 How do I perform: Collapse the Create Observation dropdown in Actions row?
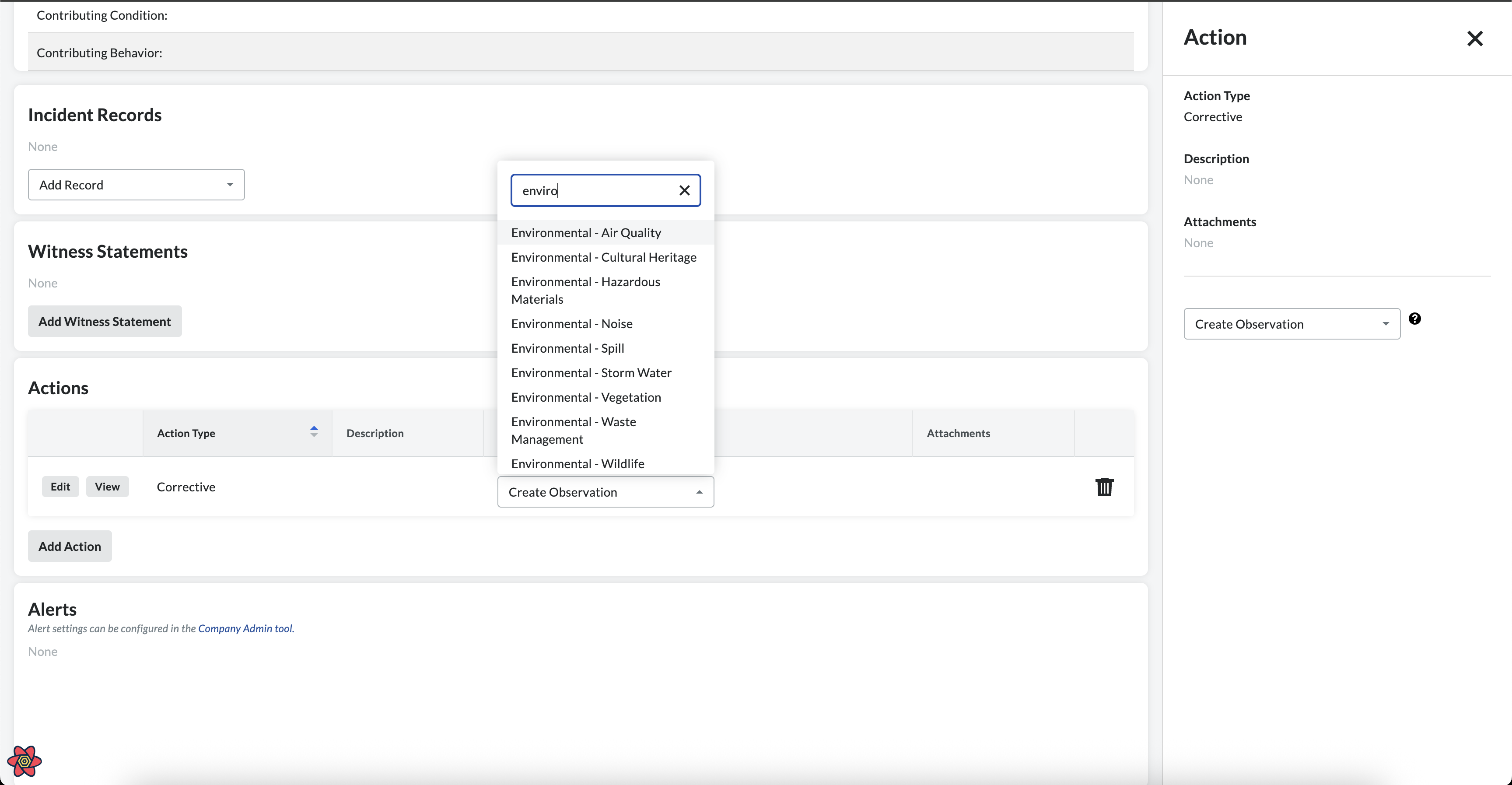[605, 492]
